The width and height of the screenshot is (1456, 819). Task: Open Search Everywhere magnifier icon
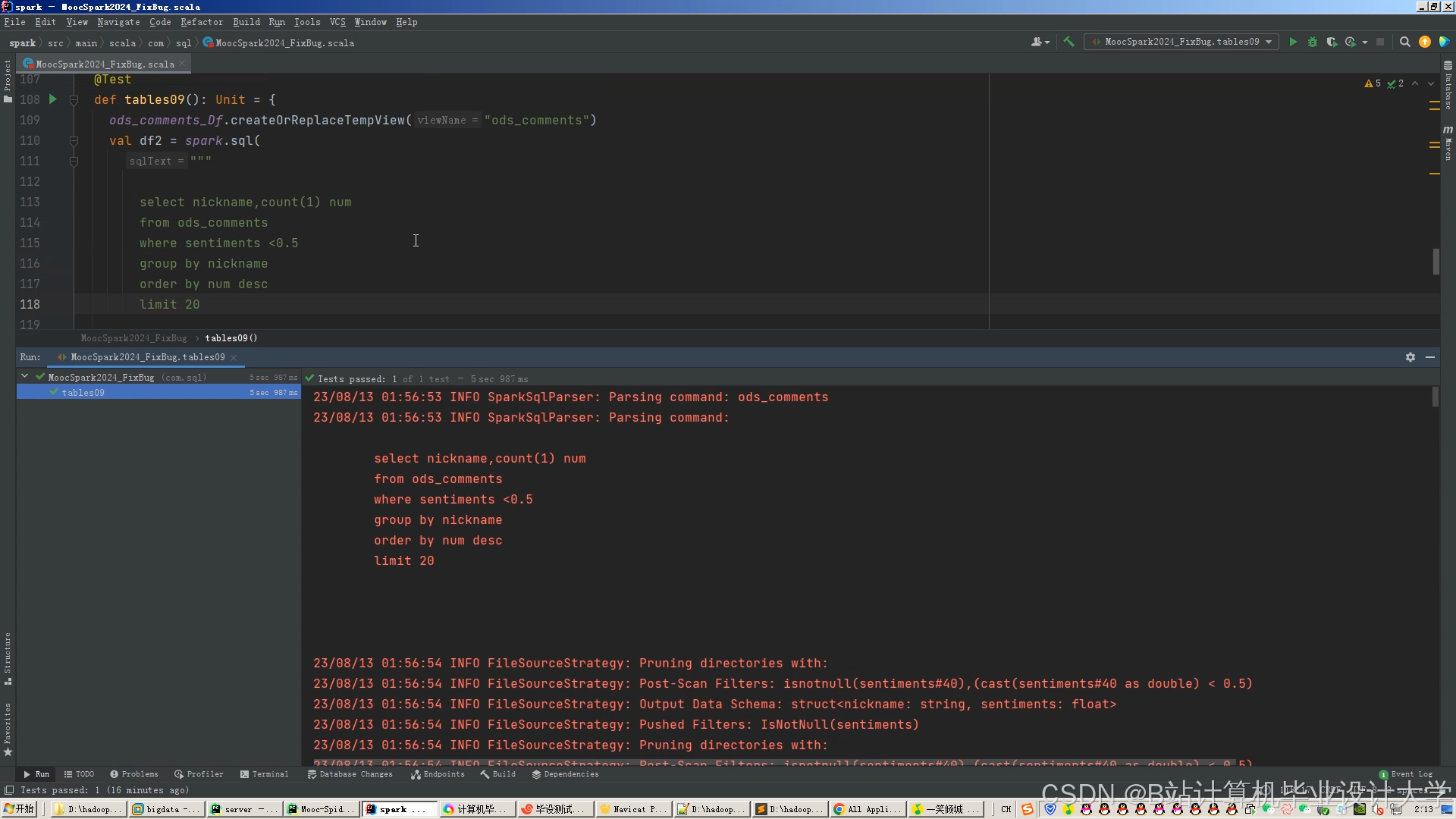point(1404,42)
